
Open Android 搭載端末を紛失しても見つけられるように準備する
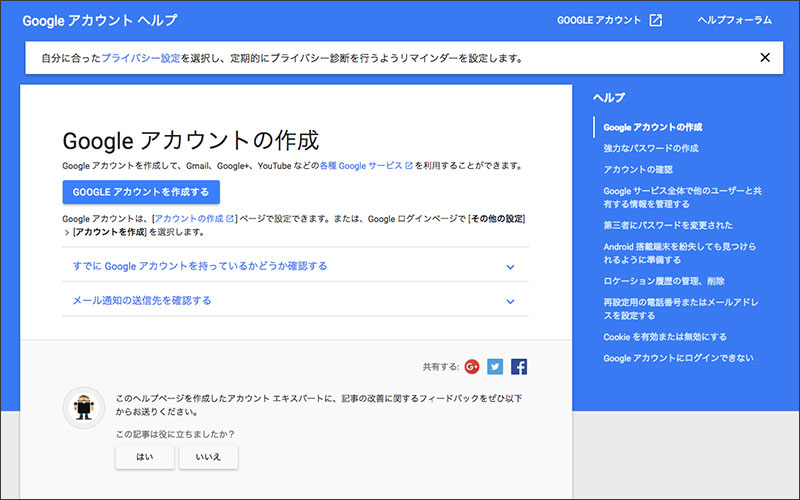[x=680, y=253]
